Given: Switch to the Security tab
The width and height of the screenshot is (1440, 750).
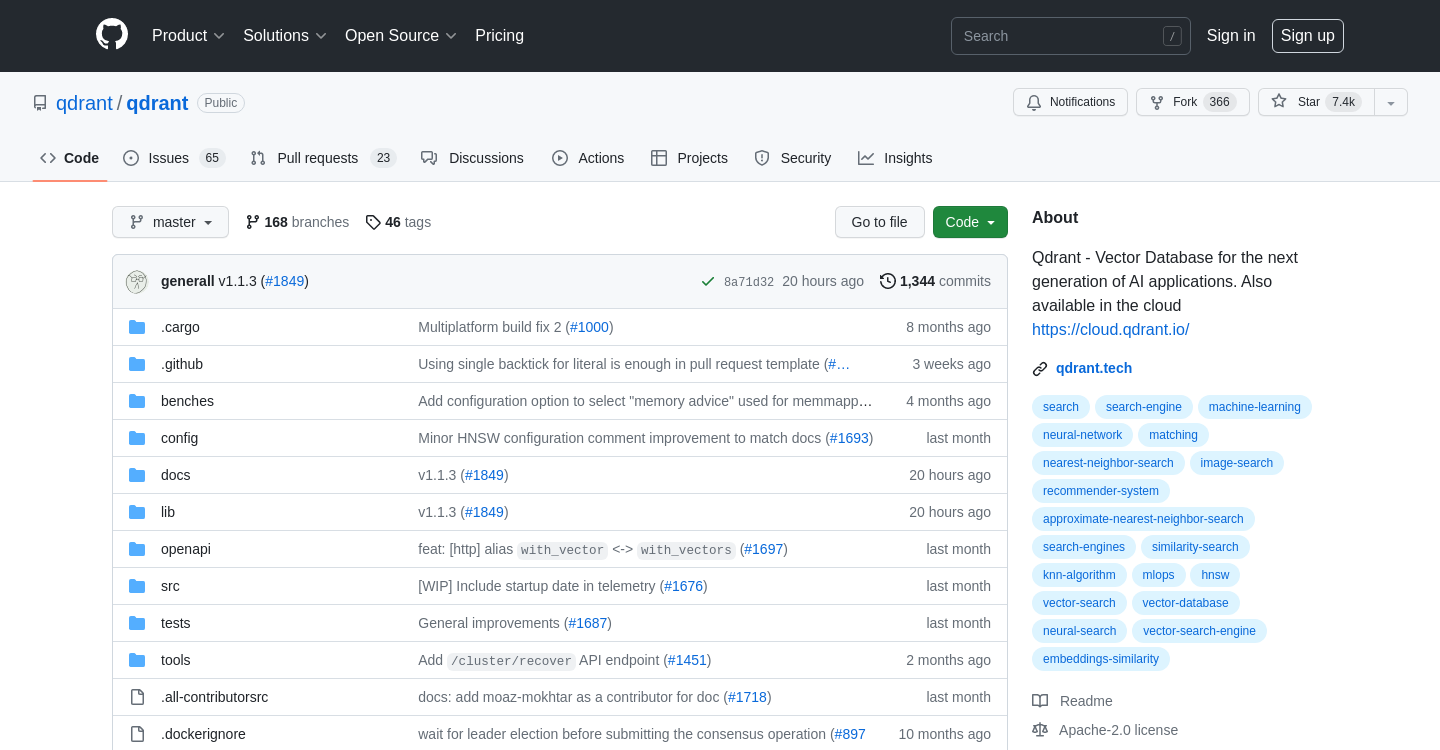Looking at the screenshot, I should pyautogui.click(x=792, y=158).
